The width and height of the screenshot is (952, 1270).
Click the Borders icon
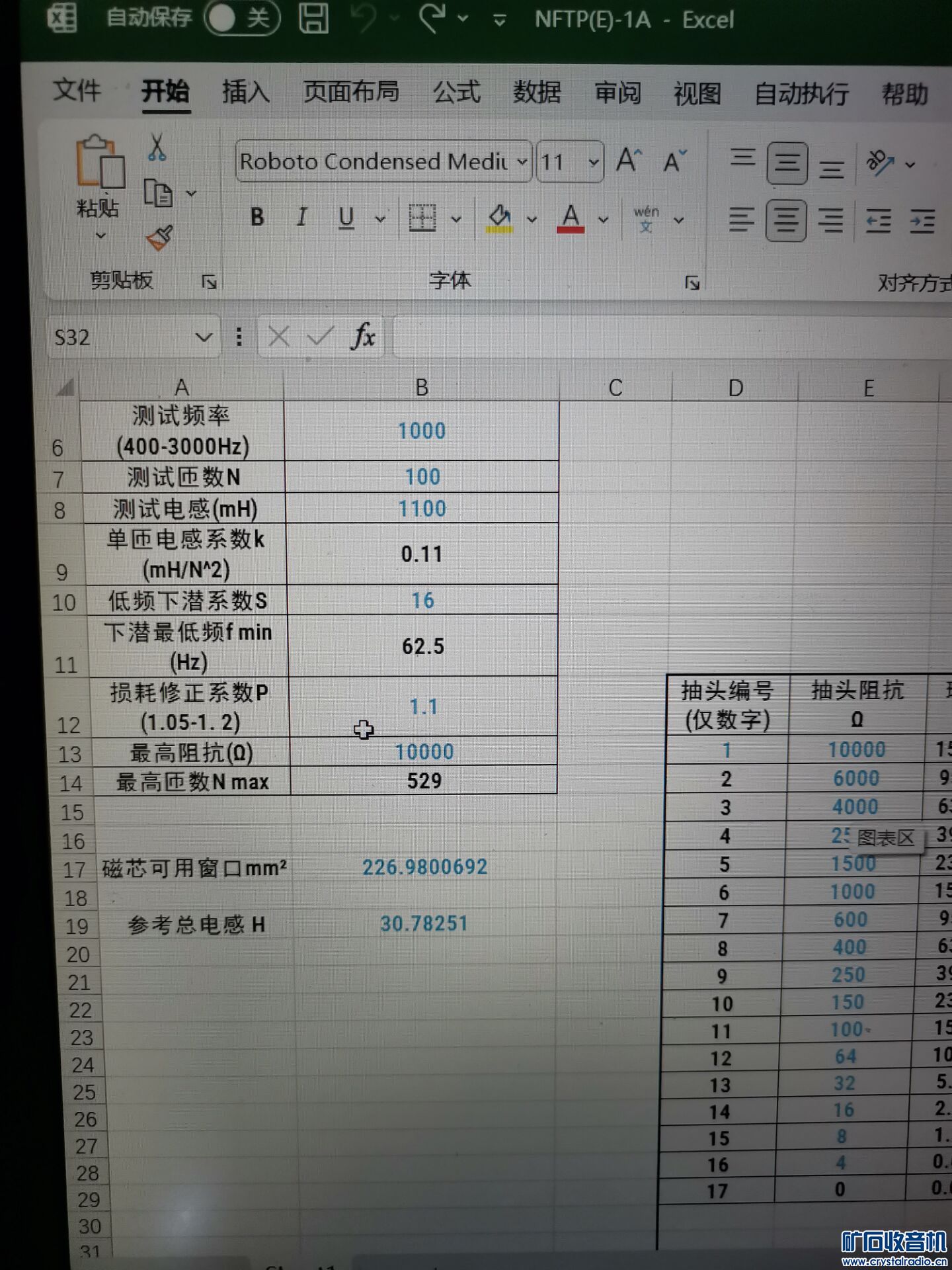pos(422,218)
